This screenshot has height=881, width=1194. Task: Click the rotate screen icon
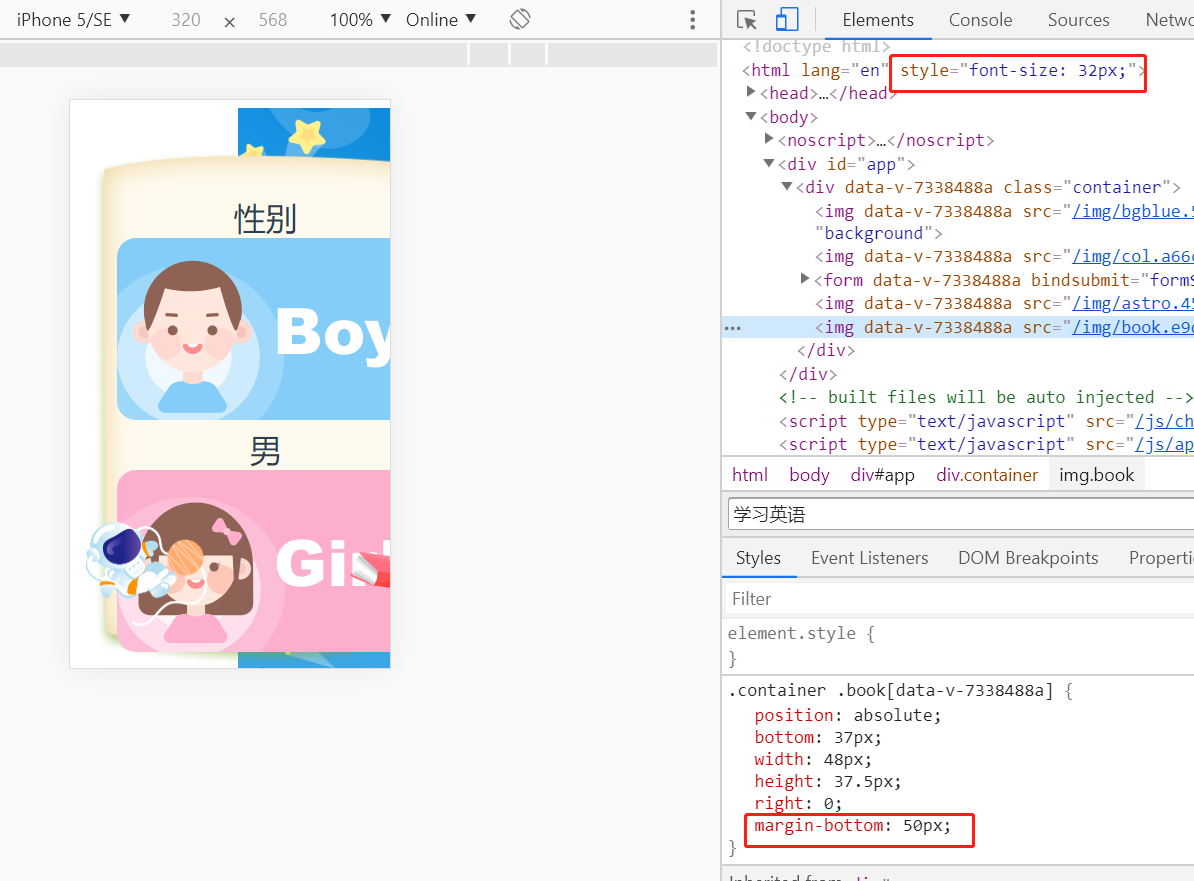519,20
